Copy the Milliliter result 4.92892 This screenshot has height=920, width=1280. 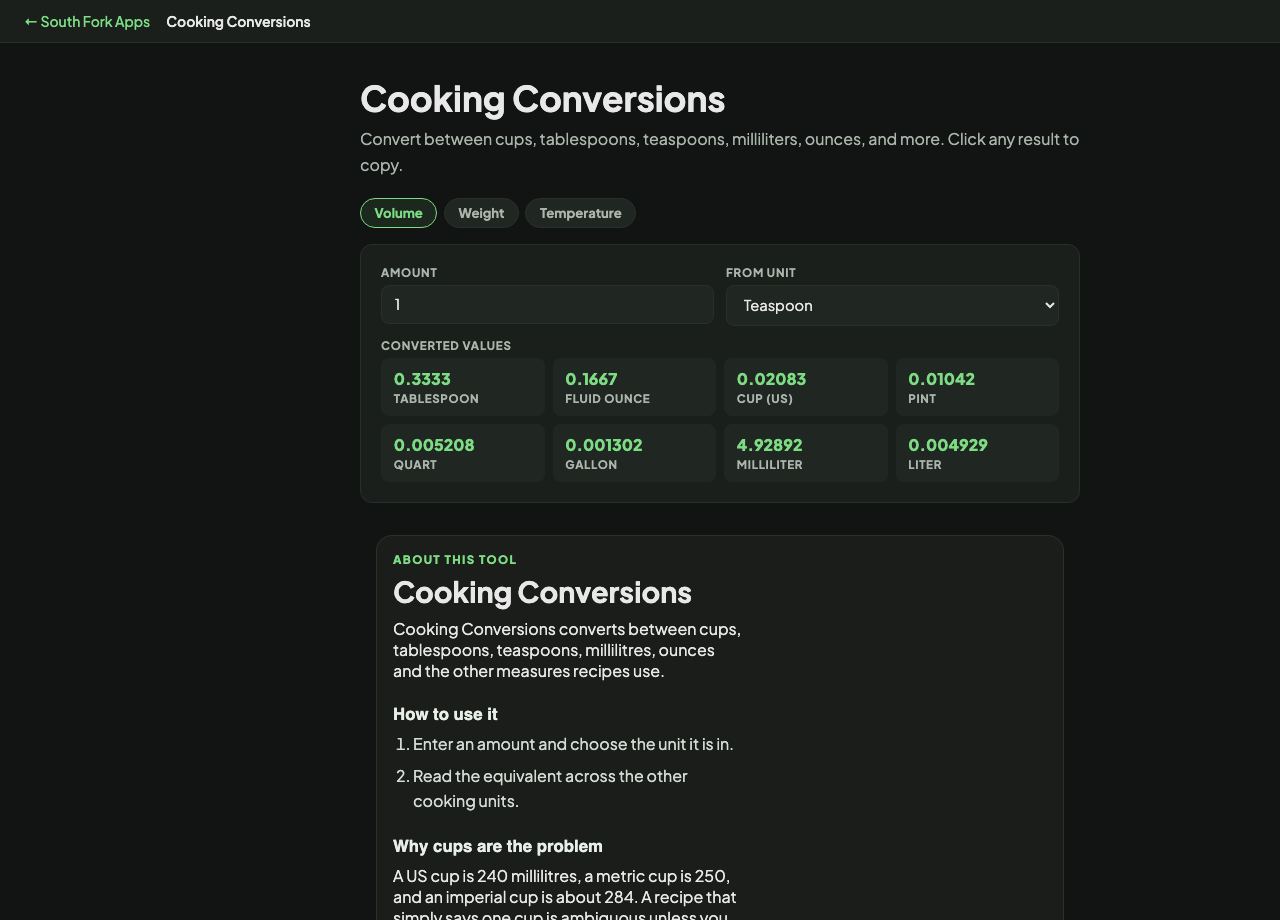[806, 453]
